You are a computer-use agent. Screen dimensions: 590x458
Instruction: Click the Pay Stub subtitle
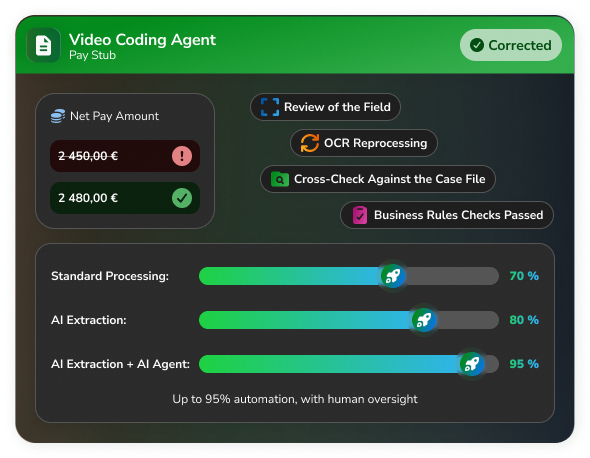[x=92, y=55]
